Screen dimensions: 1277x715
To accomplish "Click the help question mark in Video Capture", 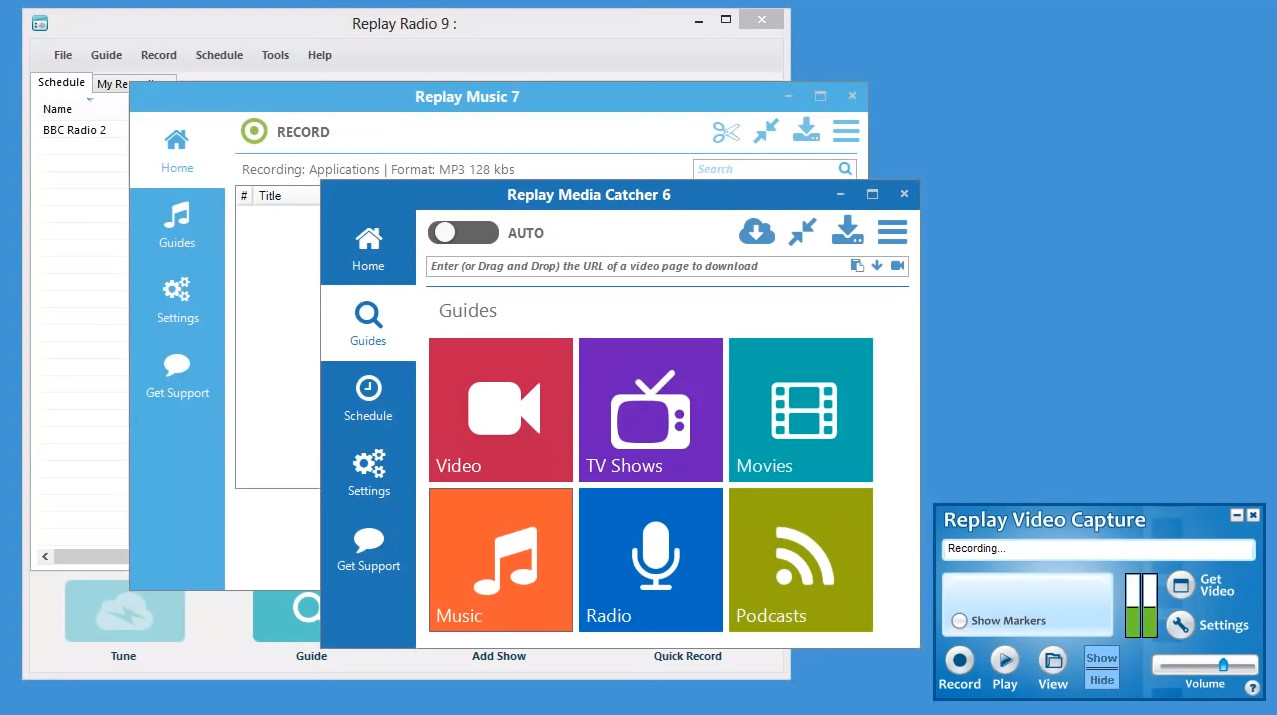I will click(1252, 688).
